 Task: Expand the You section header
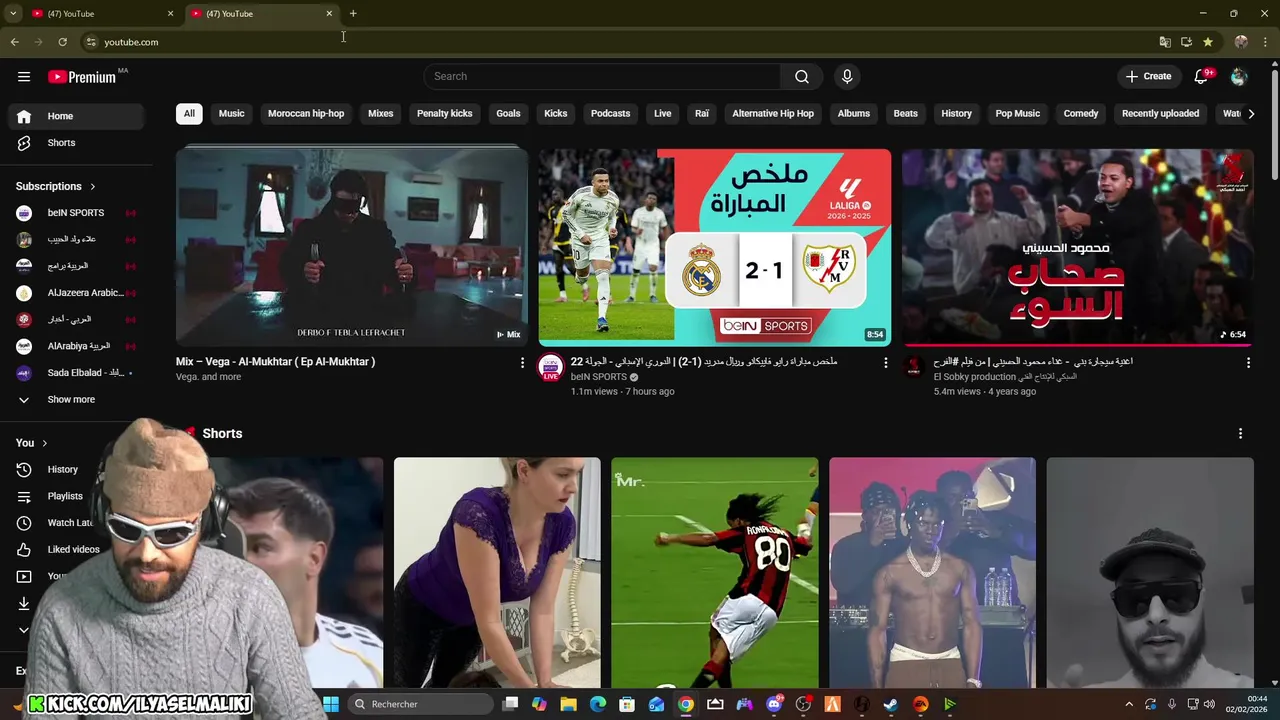pos(32,443)
